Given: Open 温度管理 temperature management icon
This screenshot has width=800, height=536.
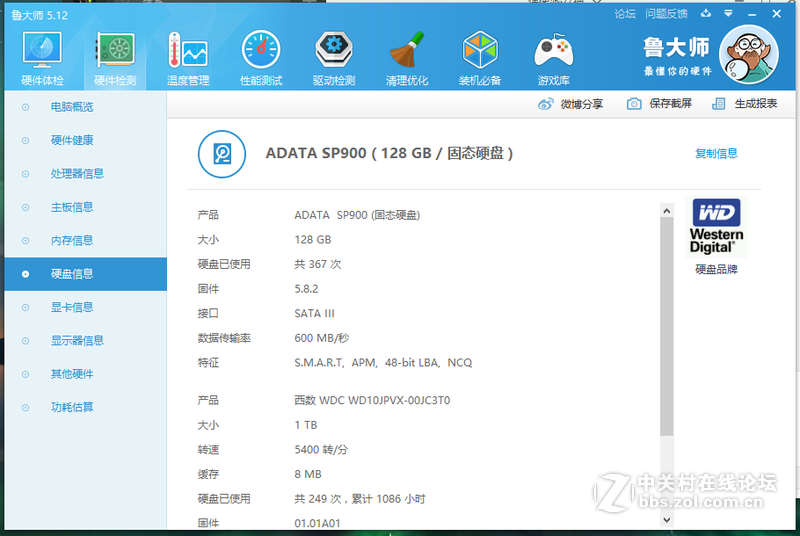Looking at the screenshot, I should [x=188, y=49].
